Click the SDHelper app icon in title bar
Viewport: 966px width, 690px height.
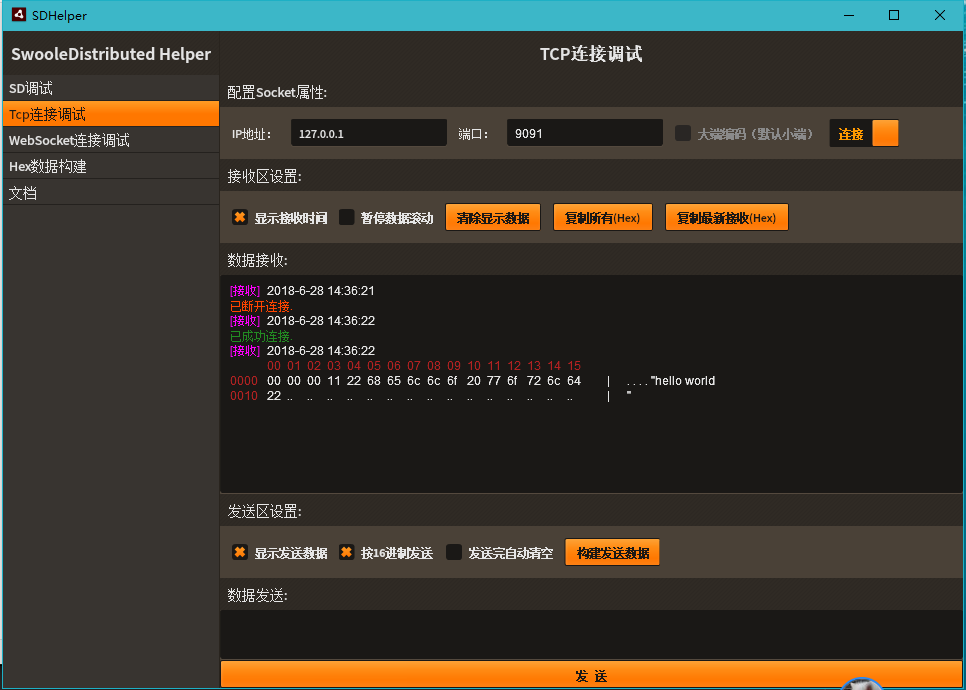18,15
